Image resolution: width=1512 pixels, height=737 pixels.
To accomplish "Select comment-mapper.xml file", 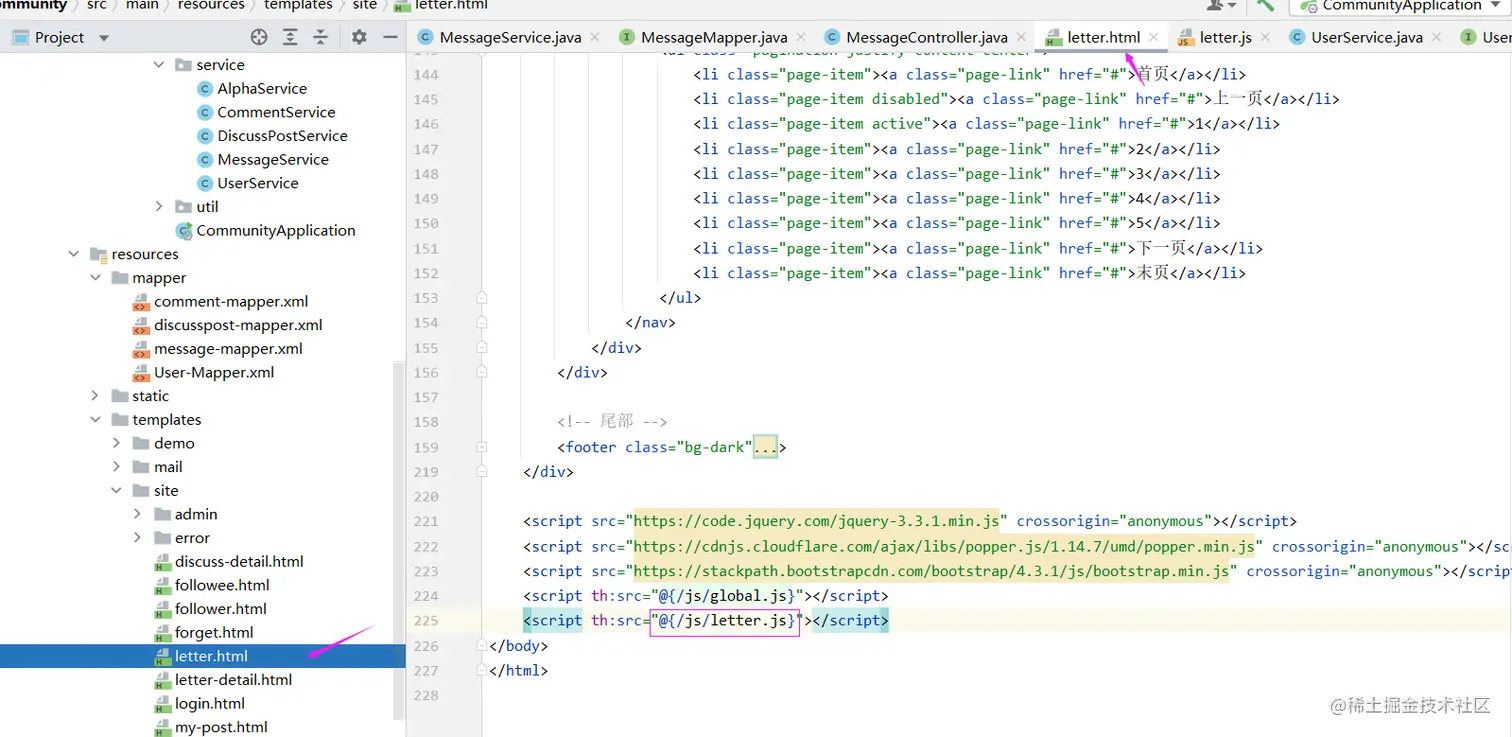I will point(231,301).
